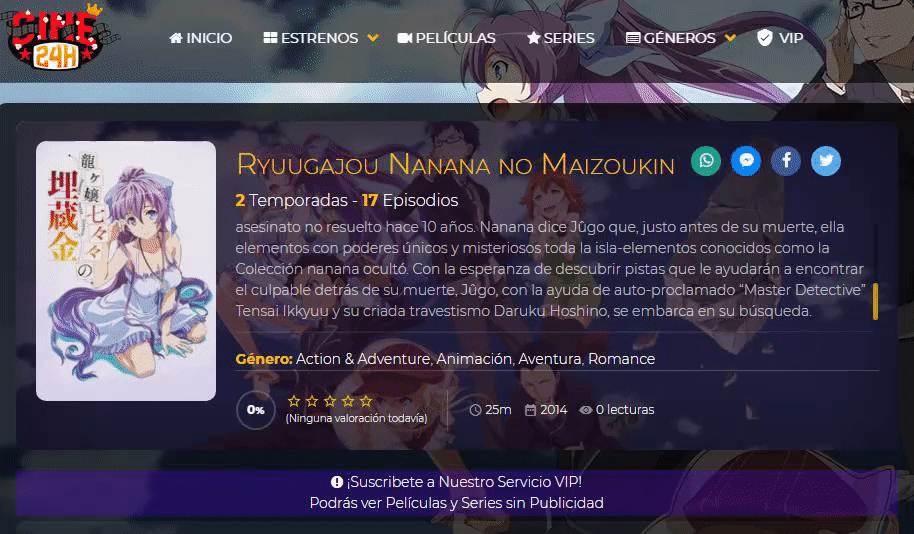Click the synopsis yellow scrollbar thumb

[x=875, y=301]
